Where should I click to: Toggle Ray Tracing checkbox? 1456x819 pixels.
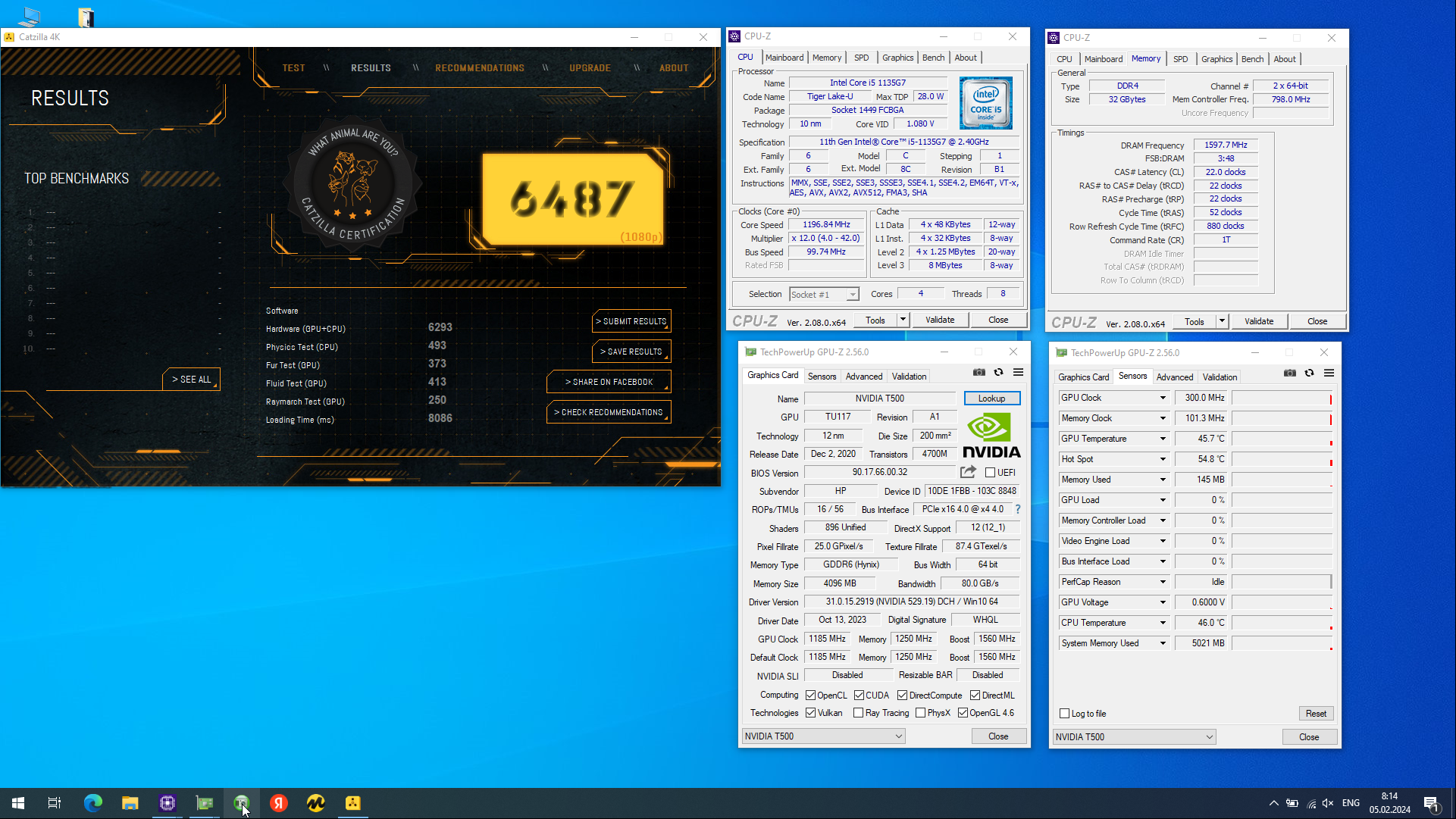[858, 713]
